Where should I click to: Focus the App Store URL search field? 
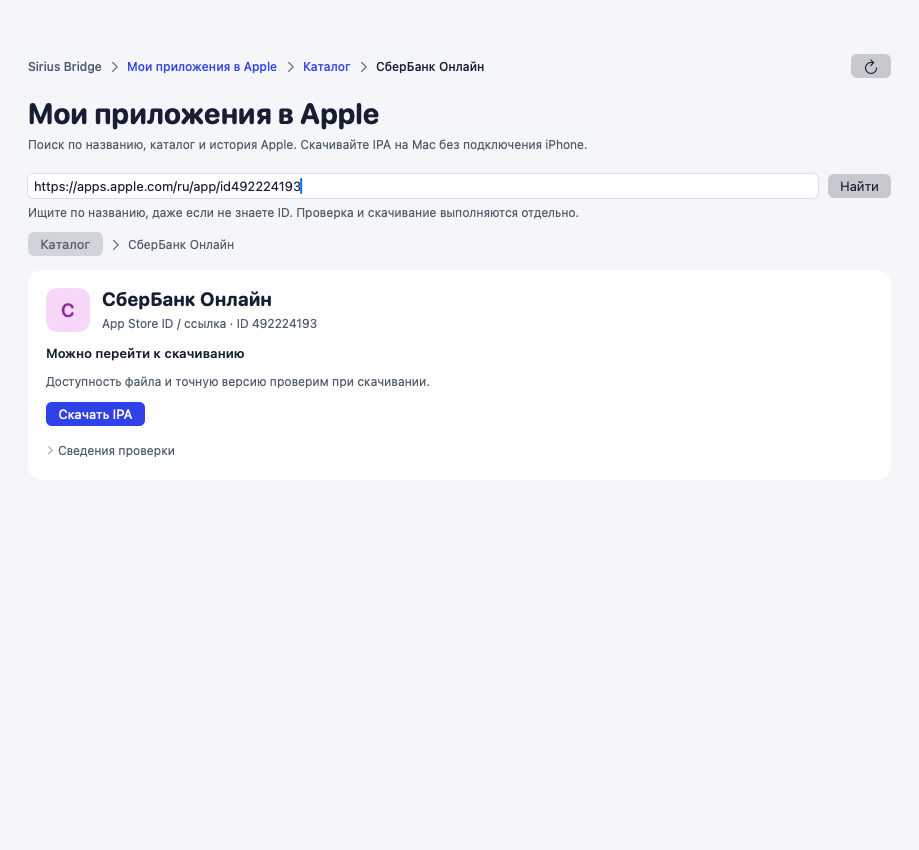pos(423,186)
